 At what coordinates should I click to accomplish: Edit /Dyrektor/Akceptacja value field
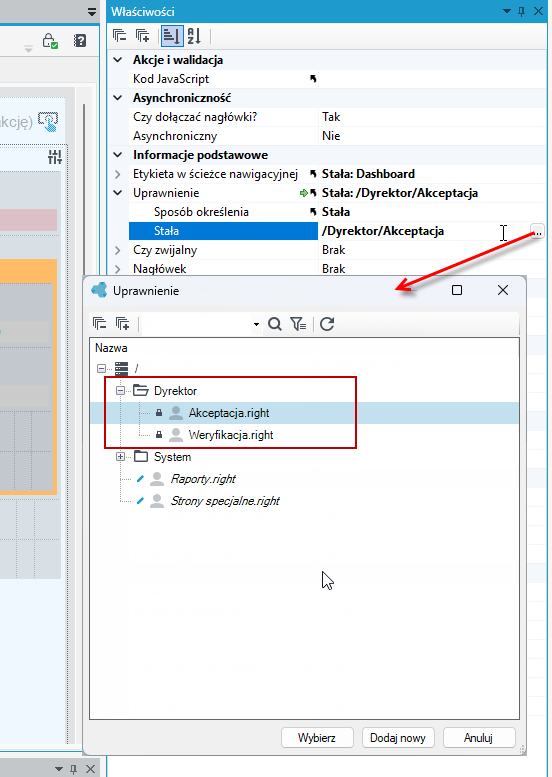(383, 231)
